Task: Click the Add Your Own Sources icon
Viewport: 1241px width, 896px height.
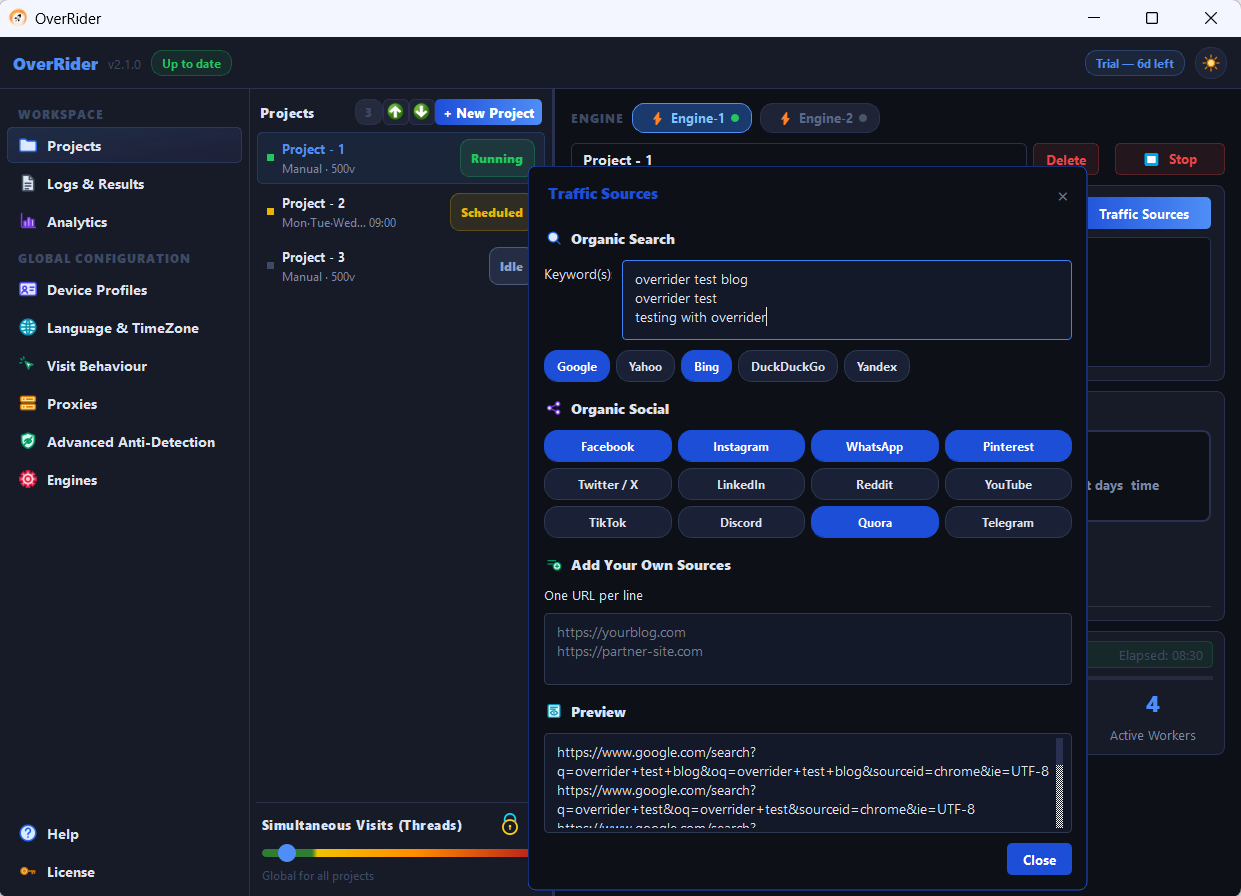Action: [554, 565]
